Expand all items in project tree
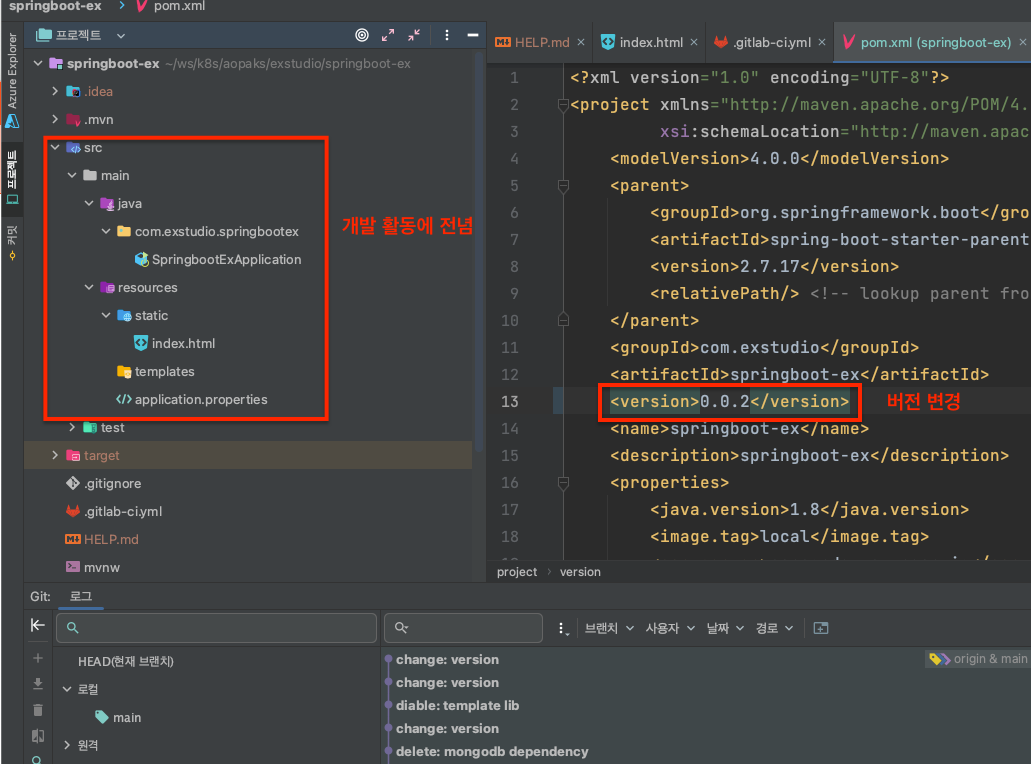The height and width of the screenshot is (764, 1031). click(x=388, y=36)
